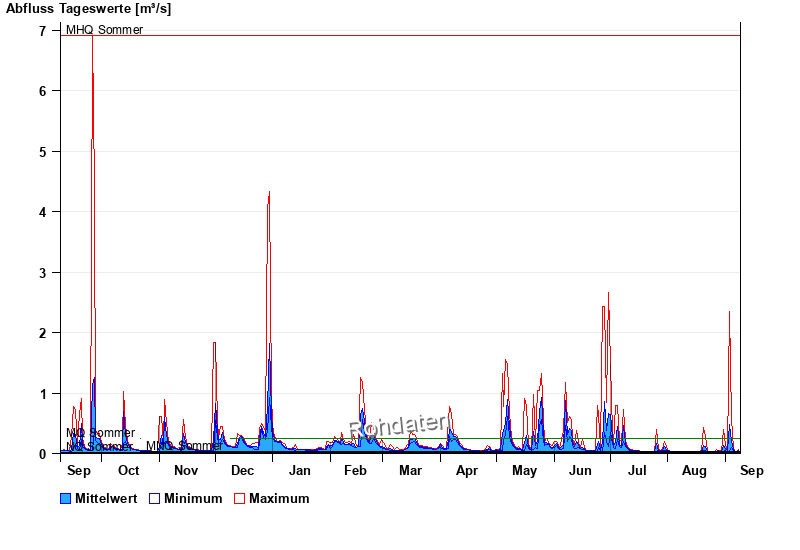Select the Jul month label on the x-axis
Image resolution: width=800 pixels, height=550 pixels.
coord(637,470)
